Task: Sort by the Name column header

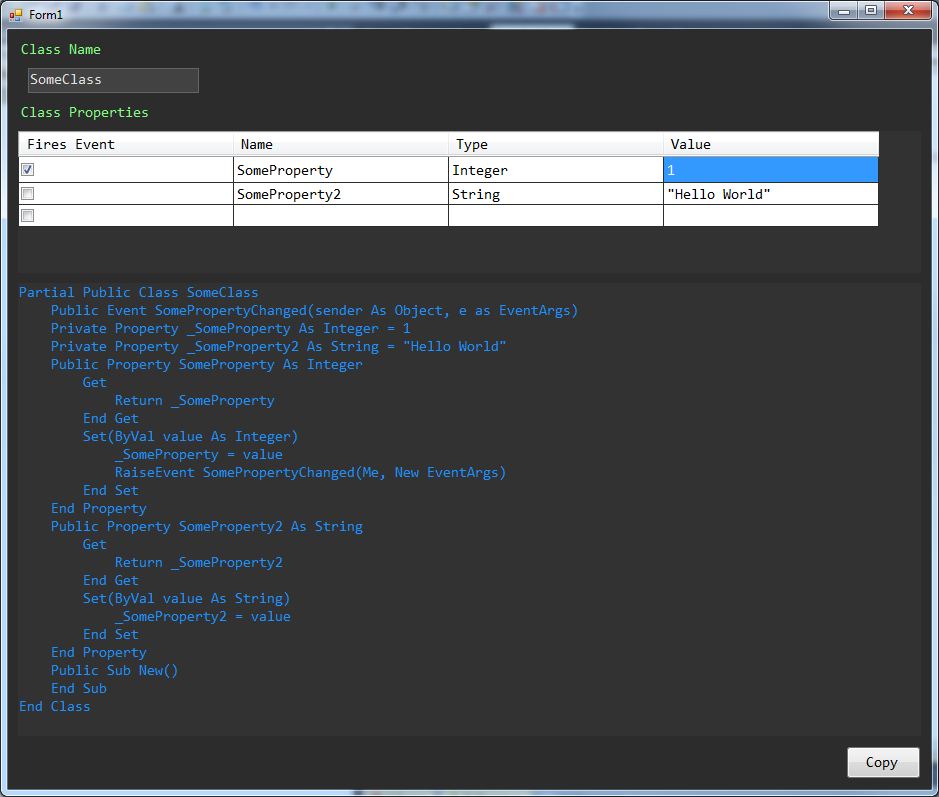Action: click(x=341, y=144)
